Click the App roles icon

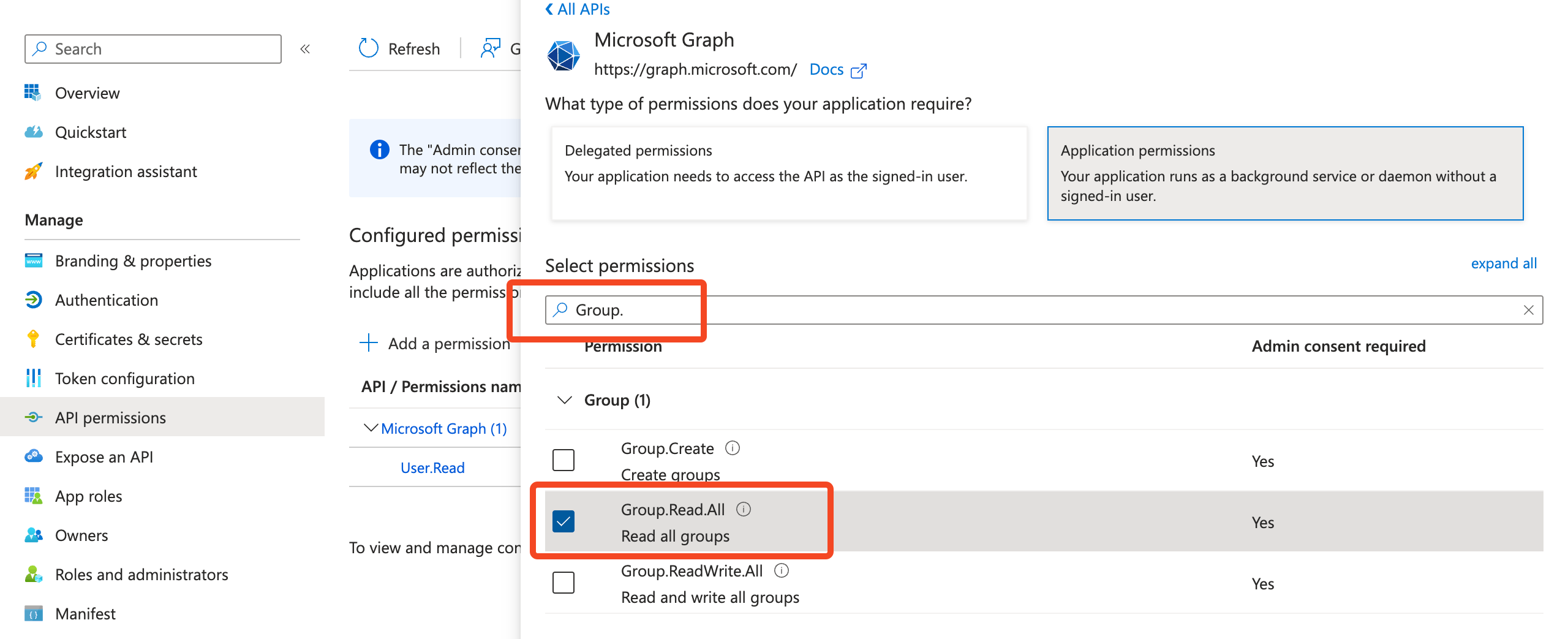coord(33,496)
